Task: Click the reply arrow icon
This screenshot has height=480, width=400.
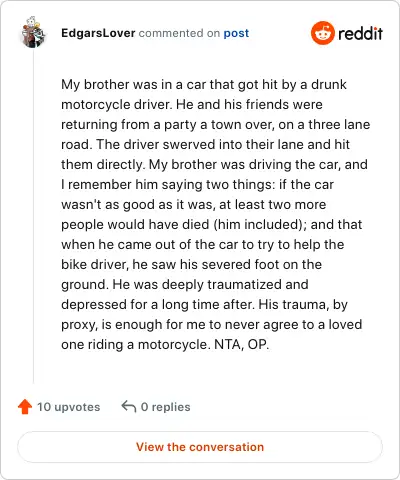Action: click(129, 406)
